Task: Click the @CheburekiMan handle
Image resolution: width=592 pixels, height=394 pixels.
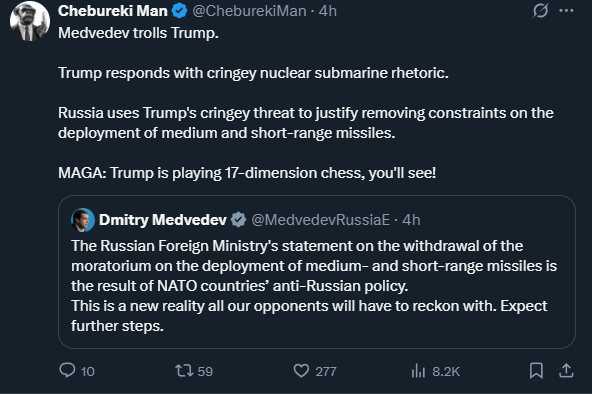Action: click(x=249, y=11)
